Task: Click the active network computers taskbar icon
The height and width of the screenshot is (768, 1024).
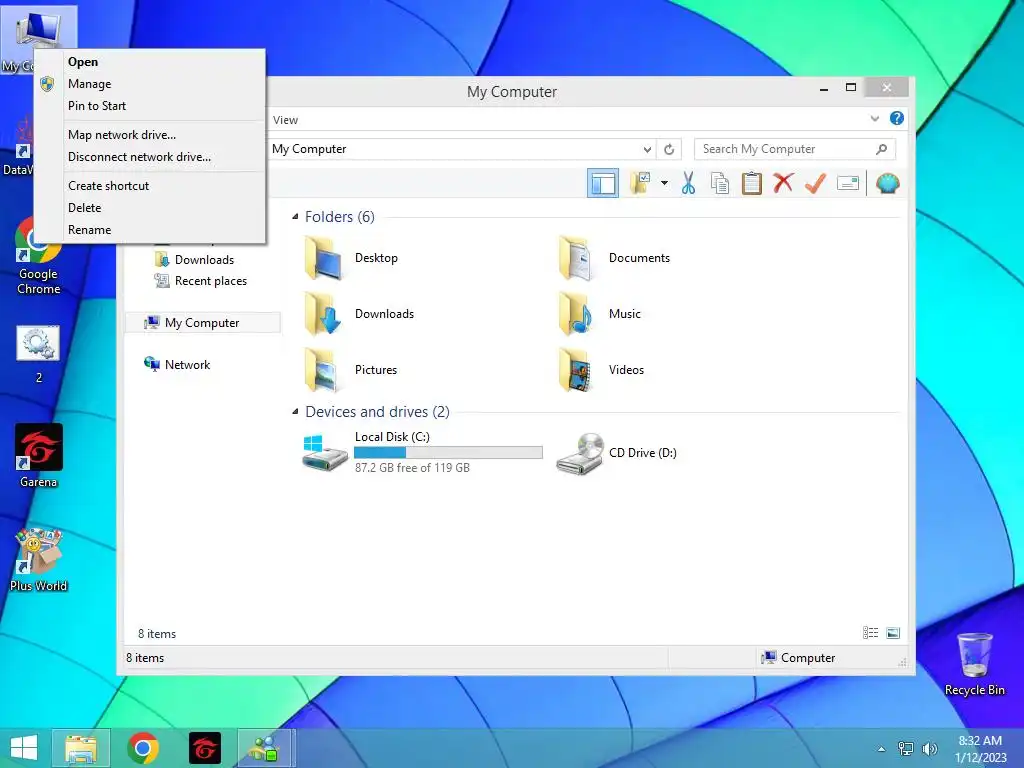Action: (266, 748)
